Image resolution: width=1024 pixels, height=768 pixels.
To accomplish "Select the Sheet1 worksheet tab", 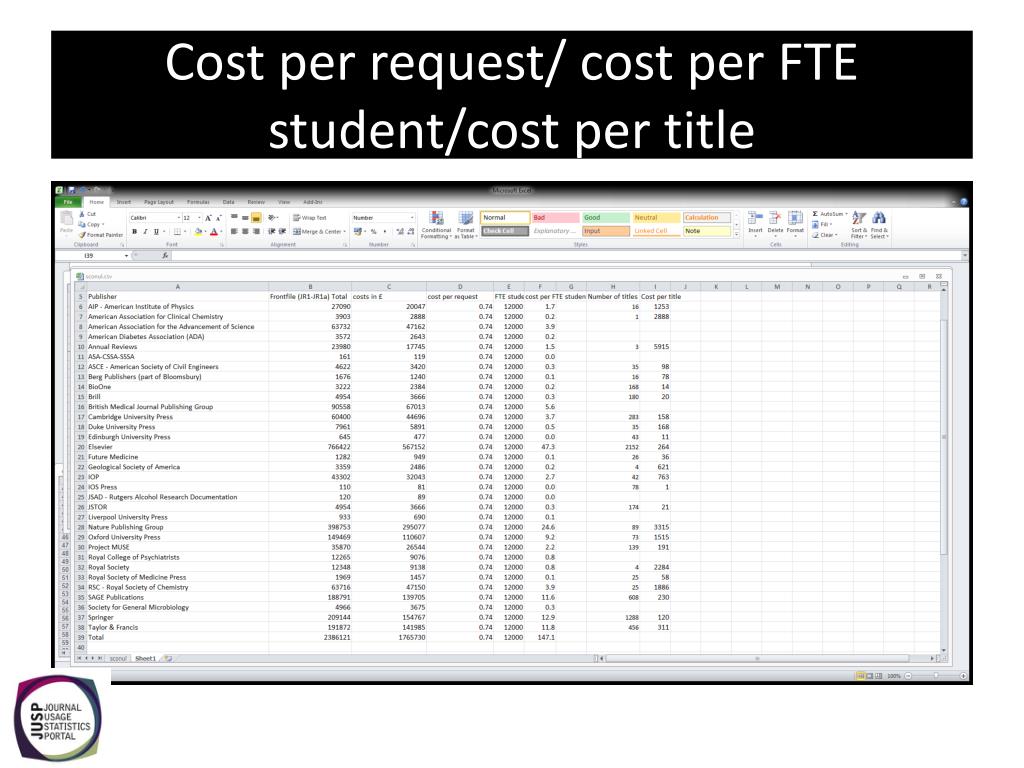I will 145,659.
